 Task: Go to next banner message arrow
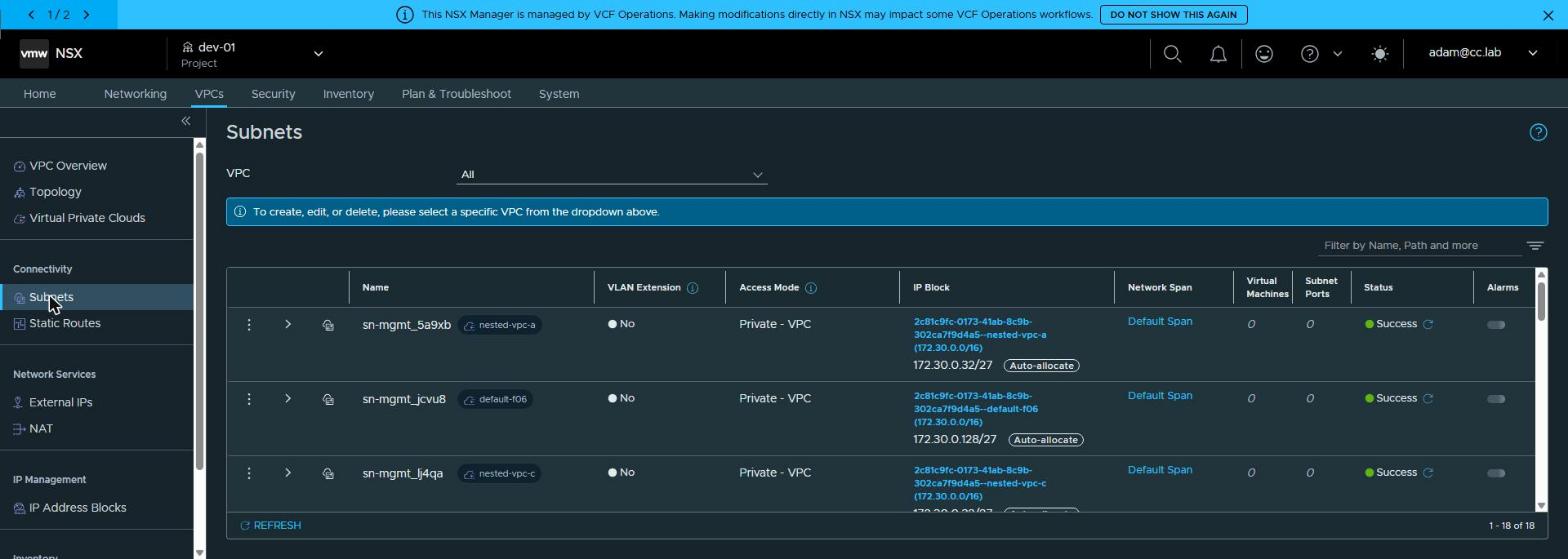click(x=86, y=14)
